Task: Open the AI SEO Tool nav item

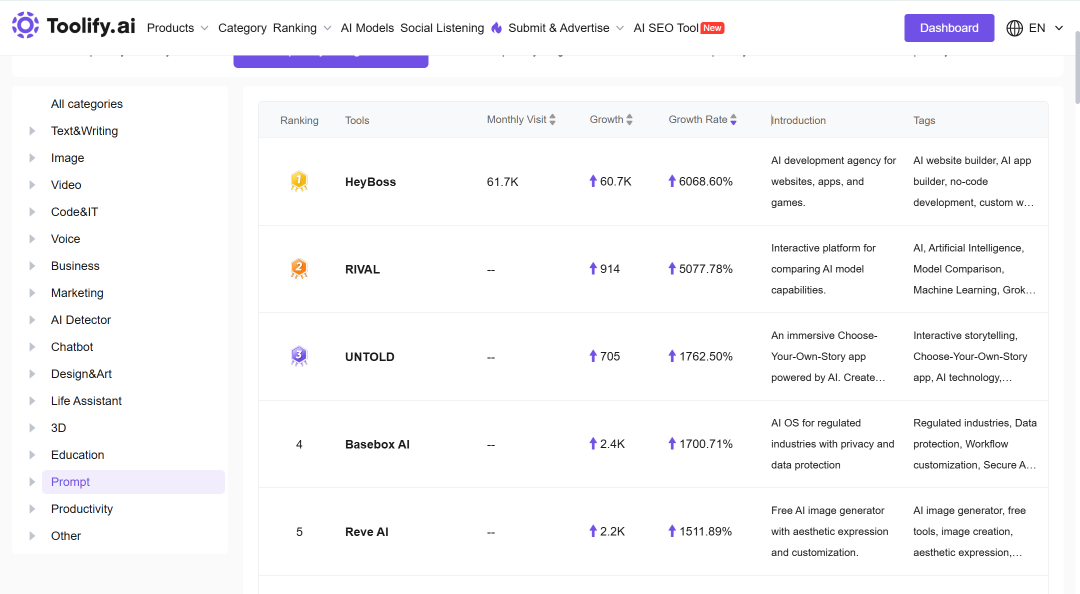Action: [x=666, y=28]
